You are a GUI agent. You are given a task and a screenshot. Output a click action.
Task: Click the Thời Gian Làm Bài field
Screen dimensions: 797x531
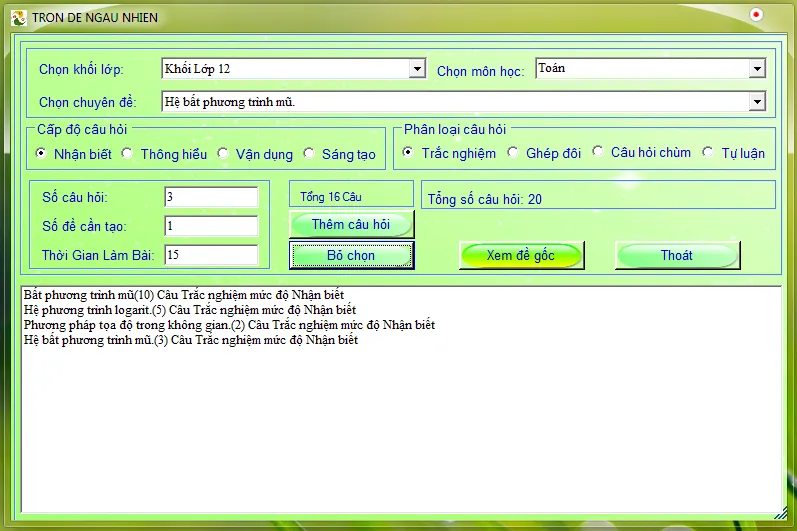pos(211,256)
